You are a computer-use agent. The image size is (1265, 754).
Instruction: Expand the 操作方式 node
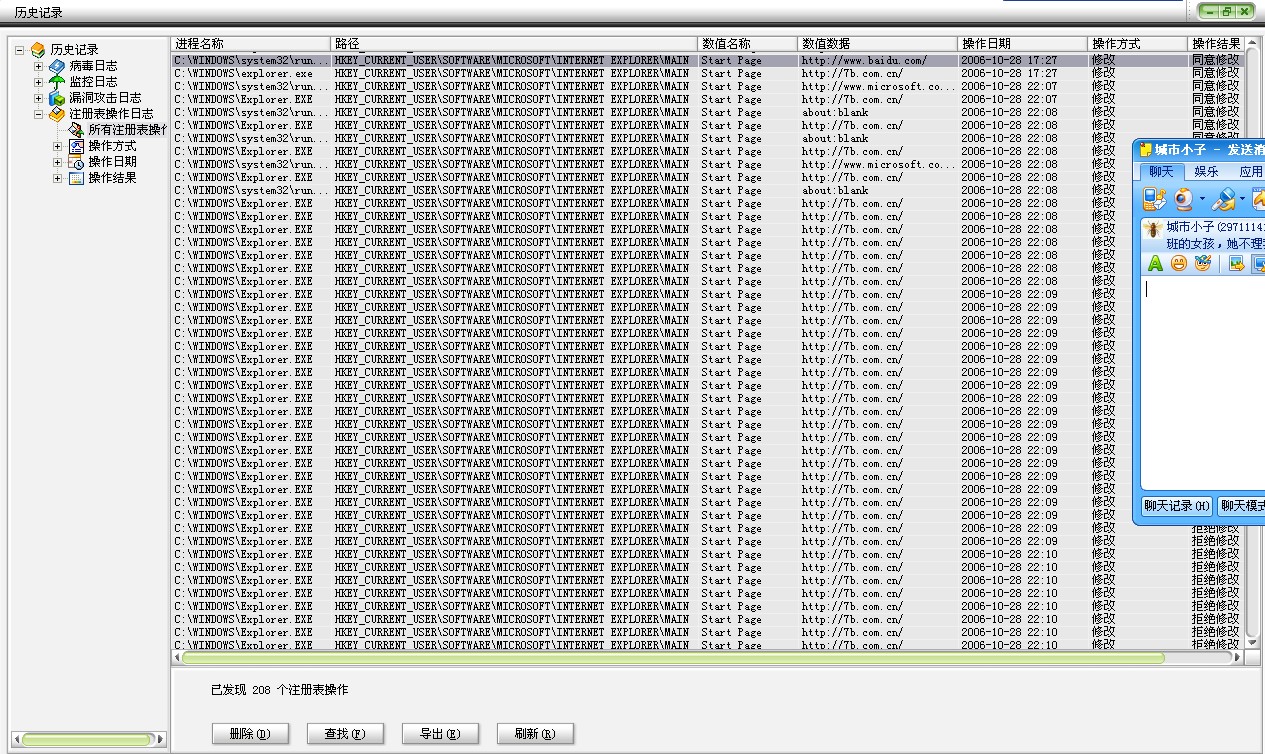pyautogui.click(x=58, y=146)
